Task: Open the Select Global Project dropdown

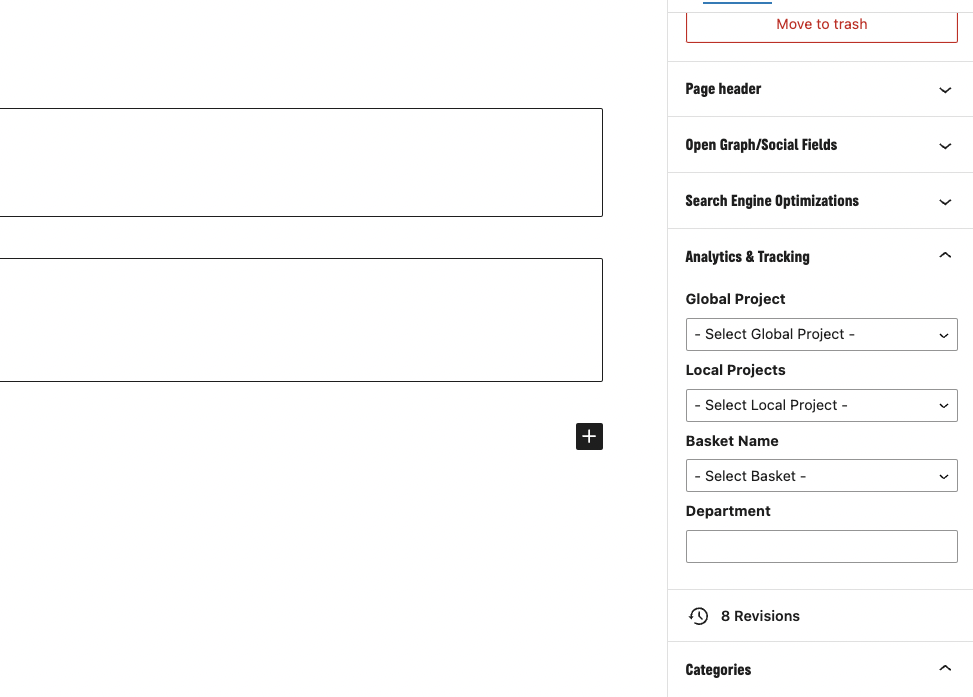Action: click(821, 335)
